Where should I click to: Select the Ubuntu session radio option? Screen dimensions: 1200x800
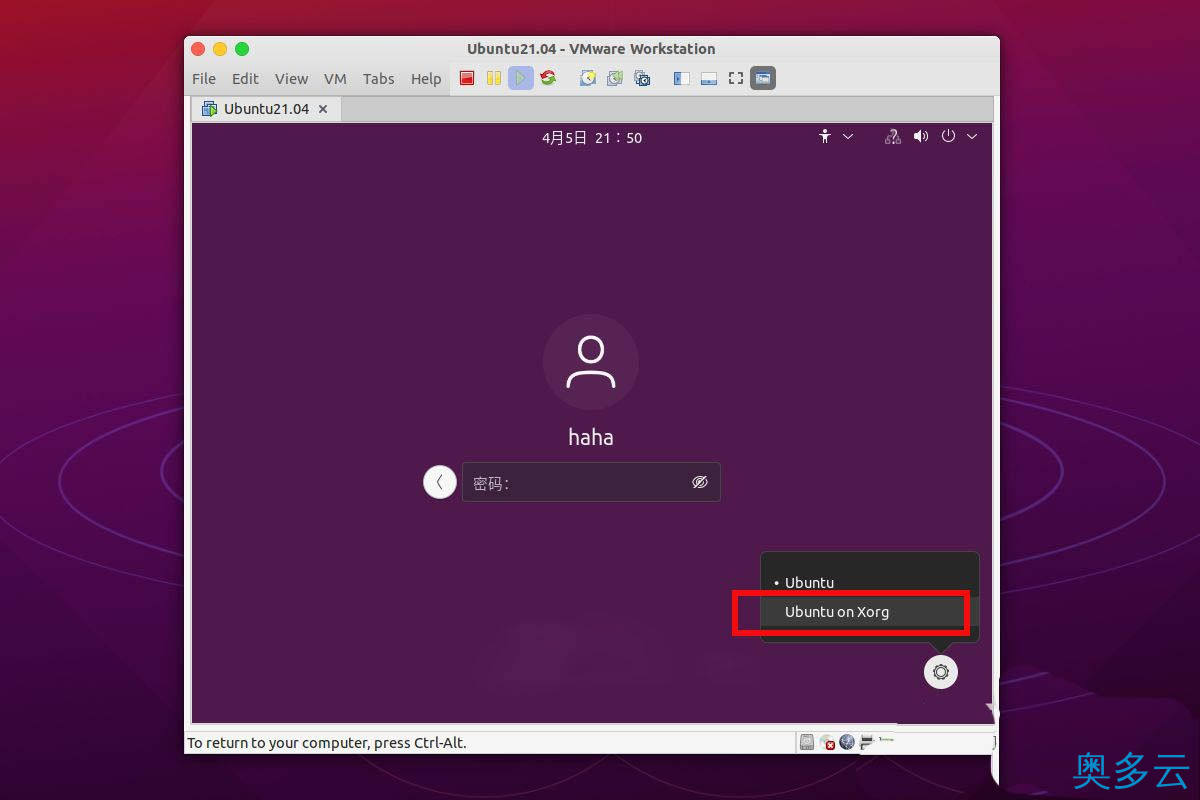pyautogui.click(x=809, y=582)
